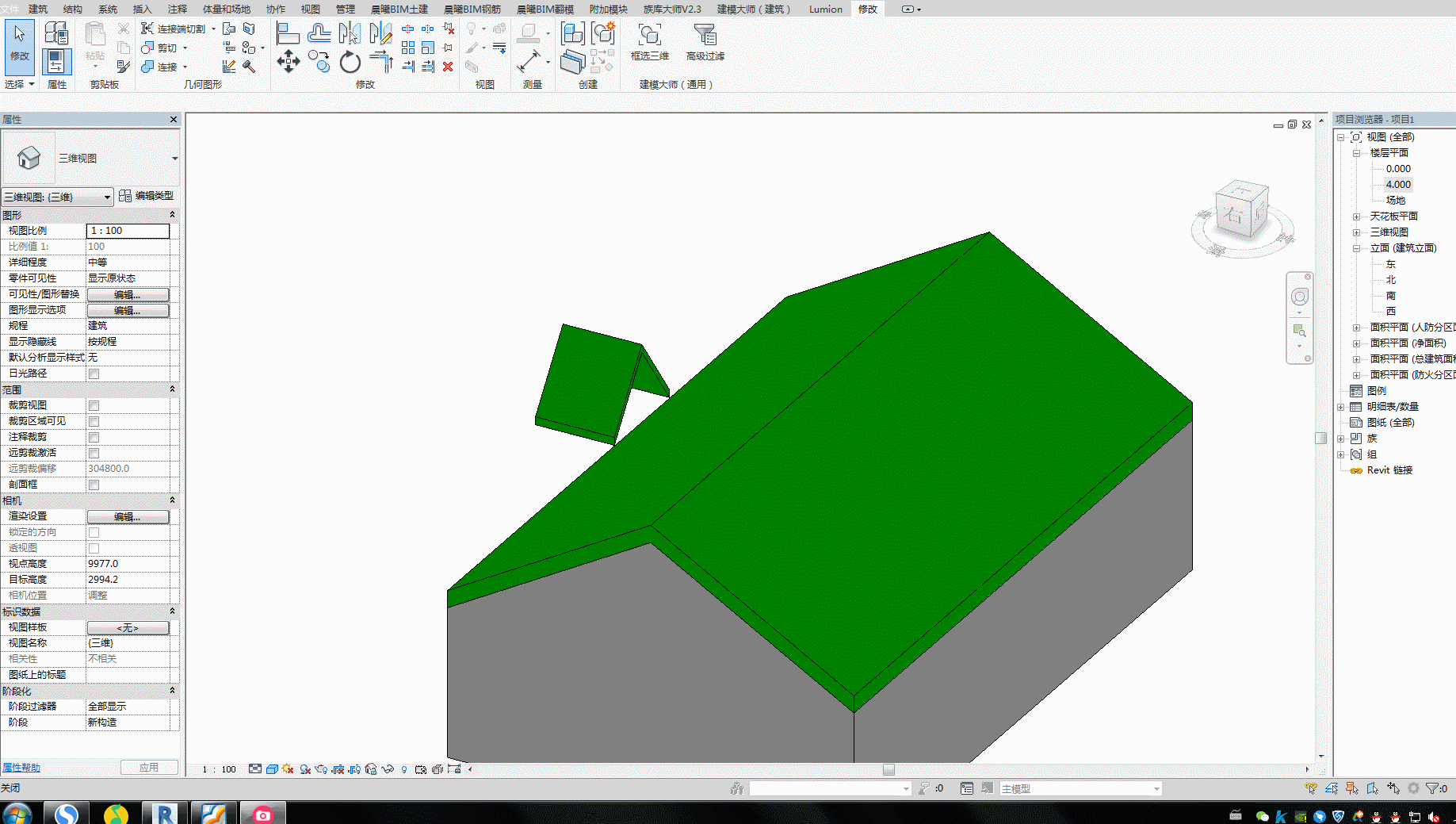Open the 高级过滤 filter tool

coord(705,43)
